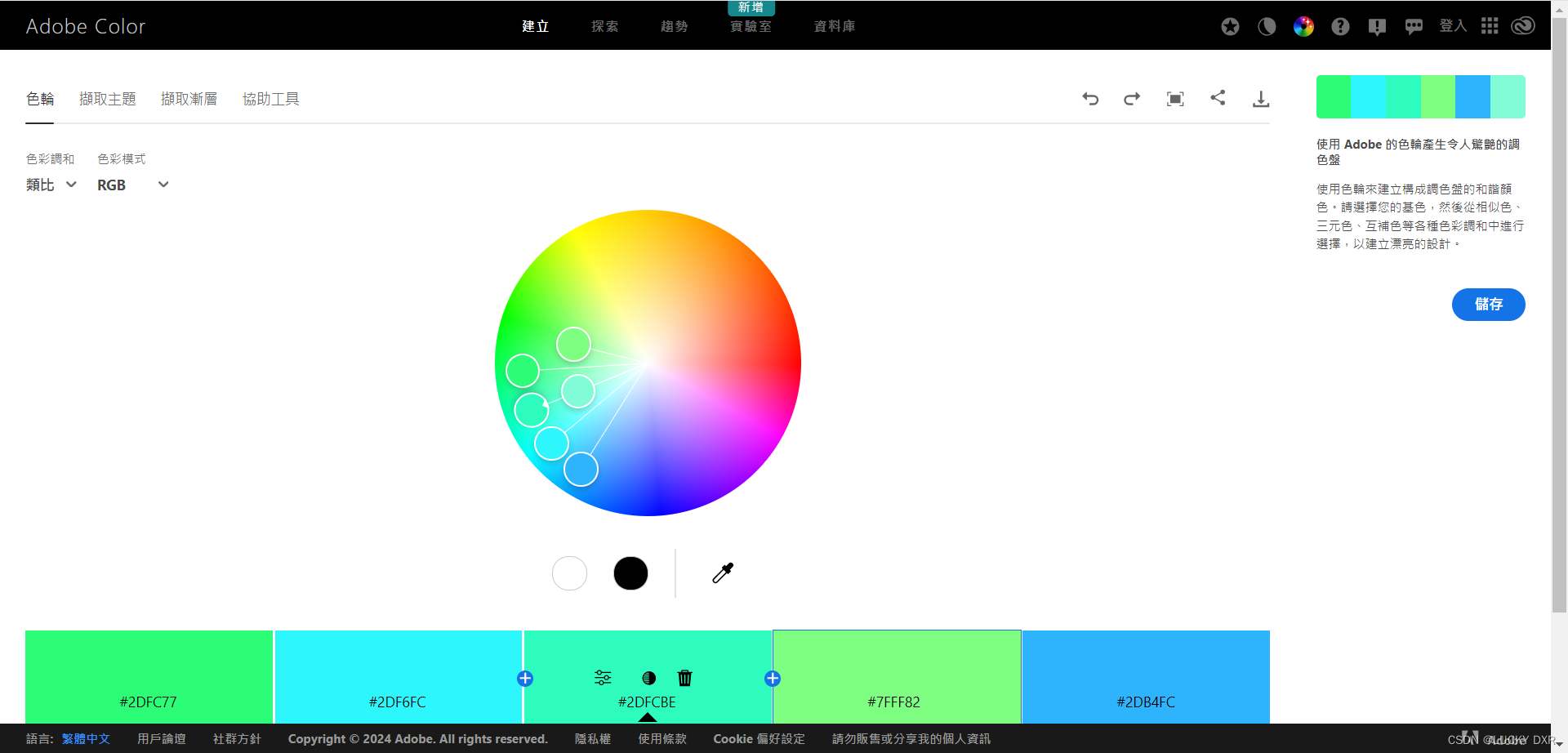Image resolution: width=1568 pixels, height=753 pixels.
Task: Open 使用條款 footer link
Action: (662, 738)
